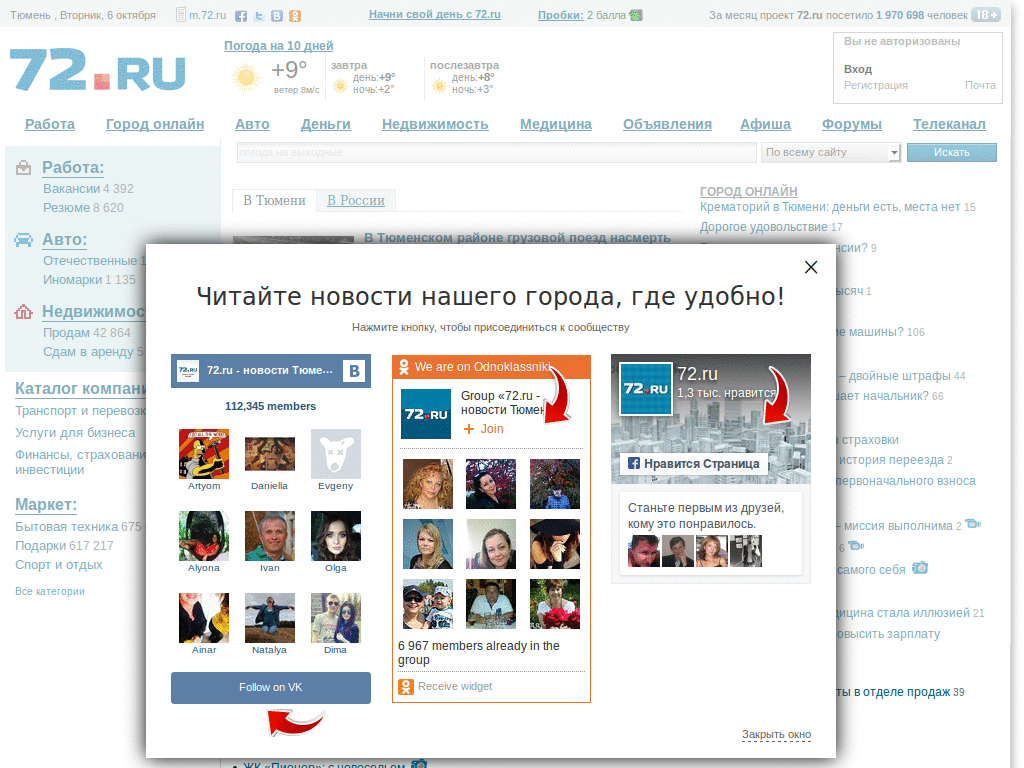Click Регистрация link
The height and width of the screenshot is (768, 1024).
click(875, 86)
